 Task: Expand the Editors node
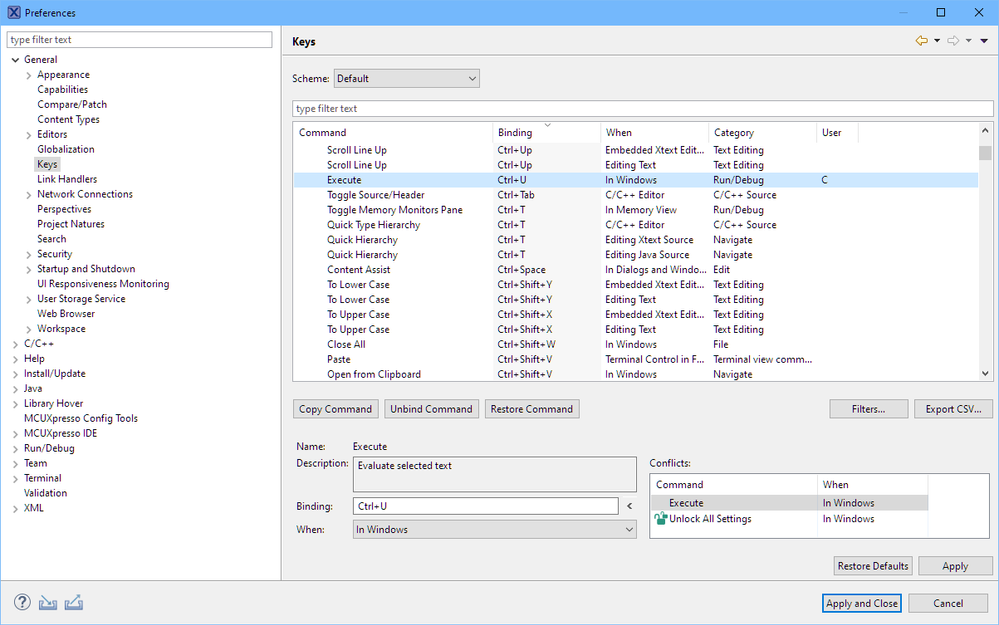pyautogui.click(x=29, y=135)
